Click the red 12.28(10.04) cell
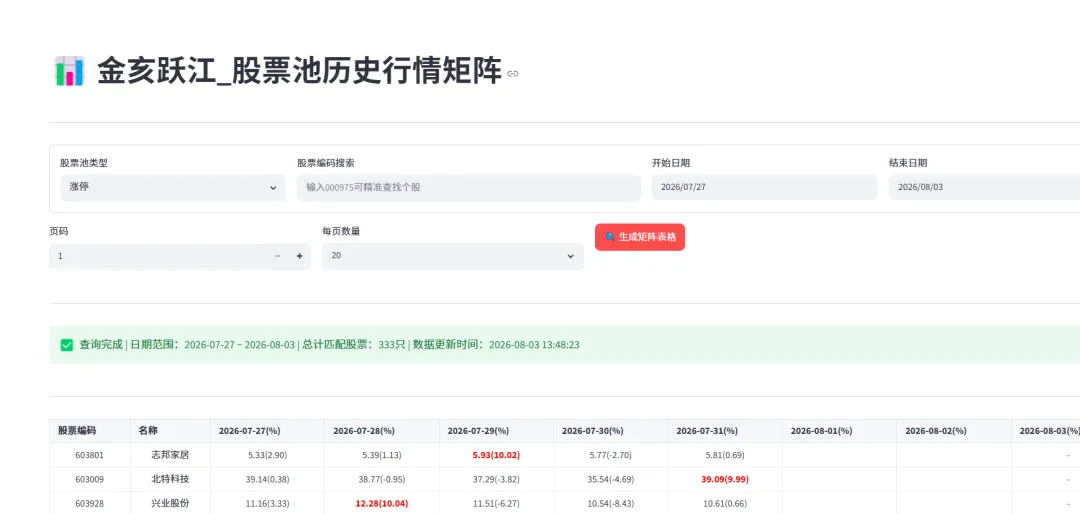 pyautogui.click(x=382, y=504)
